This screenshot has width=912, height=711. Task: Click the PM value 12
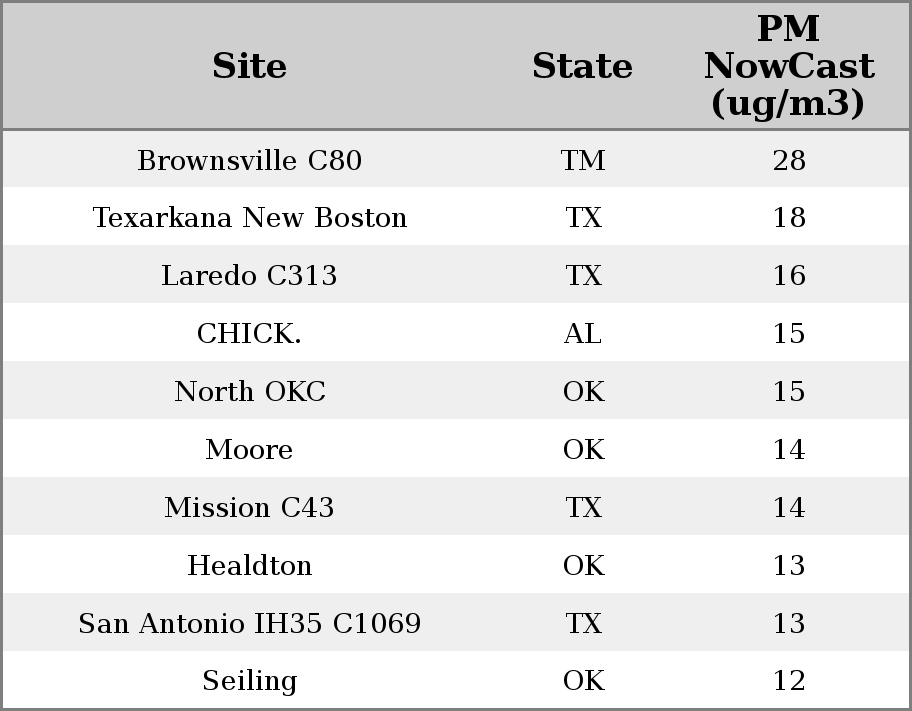[789, 681]
